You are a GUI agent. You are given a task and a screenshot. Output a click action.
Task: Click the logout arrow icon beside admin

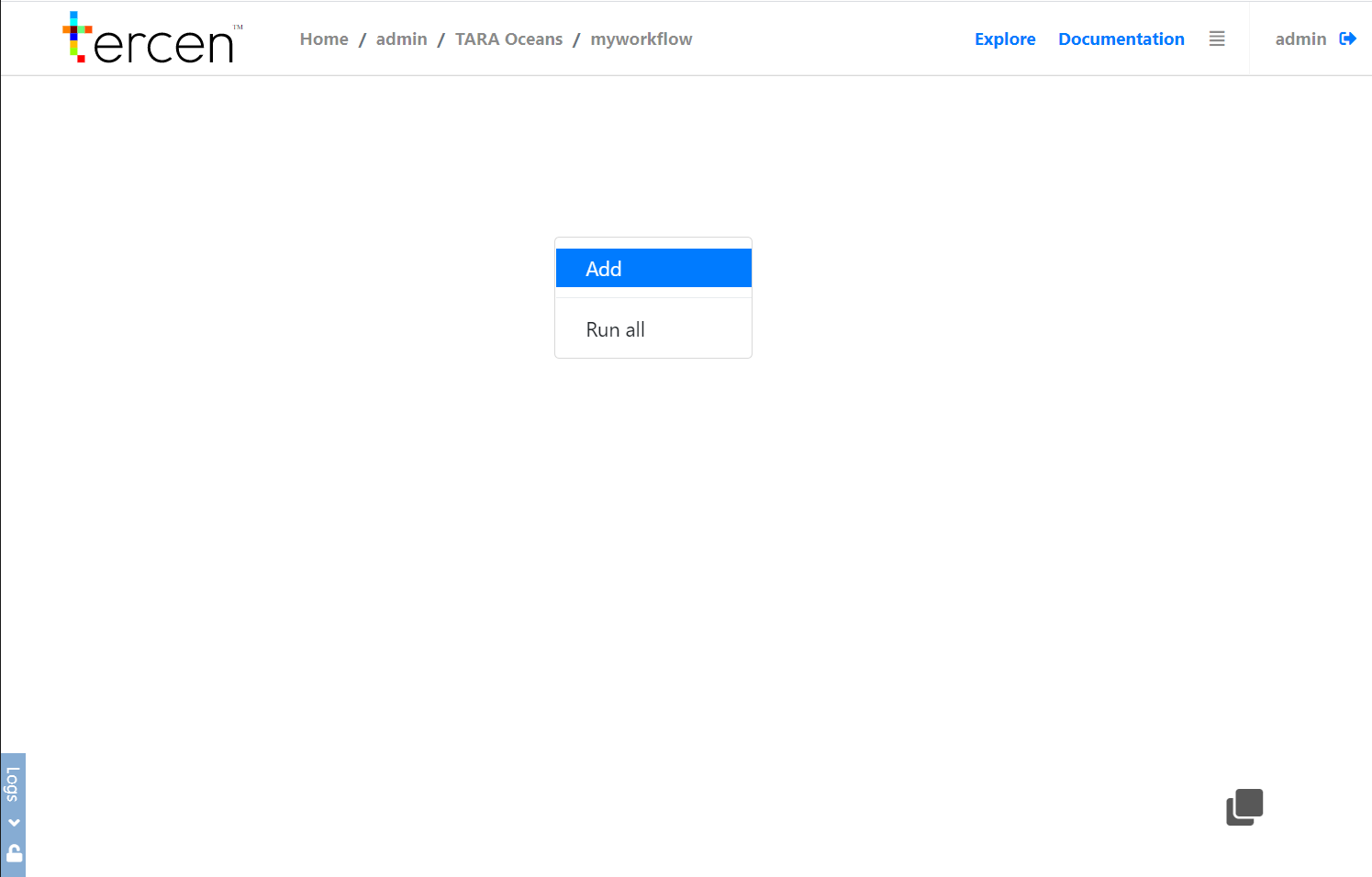coord(1347,39)
